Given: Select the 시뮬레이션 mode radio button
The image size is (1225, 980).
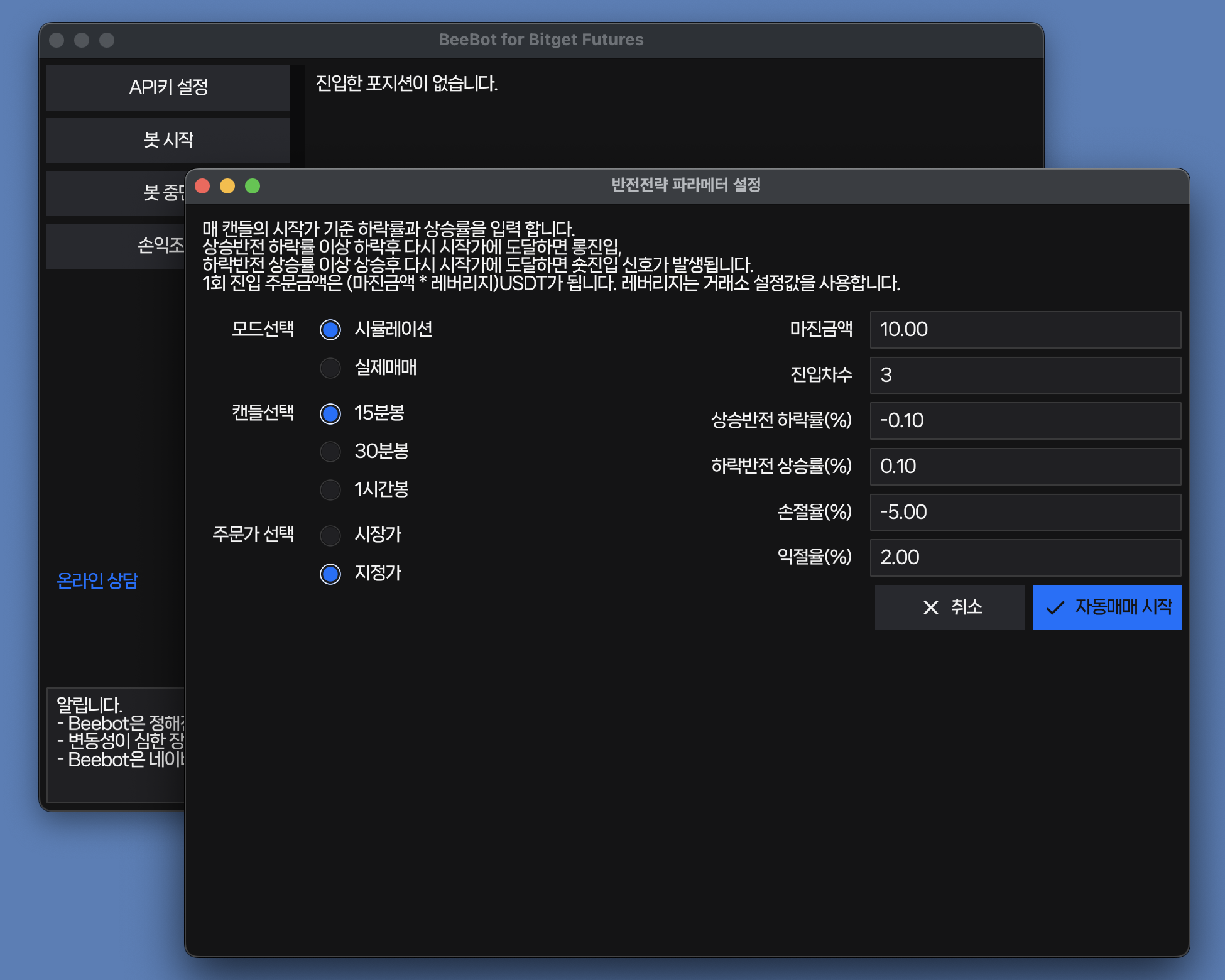Looking at the screenshot, I should click(330, 330).
